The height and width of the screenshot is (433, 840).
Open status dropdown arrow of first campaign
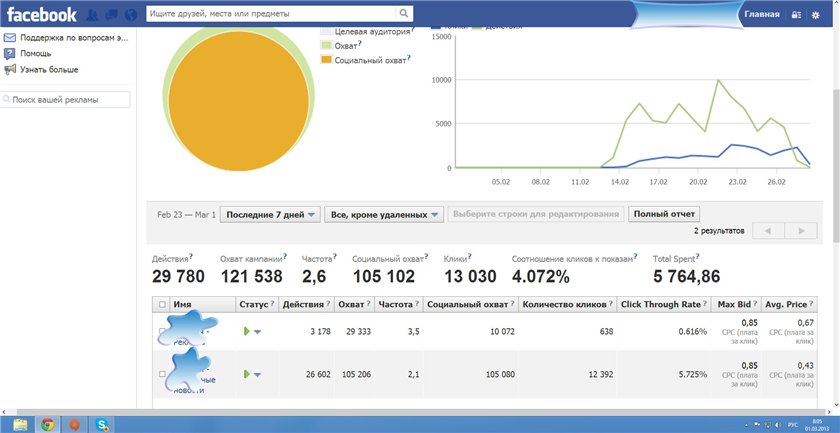pos(258,332)
